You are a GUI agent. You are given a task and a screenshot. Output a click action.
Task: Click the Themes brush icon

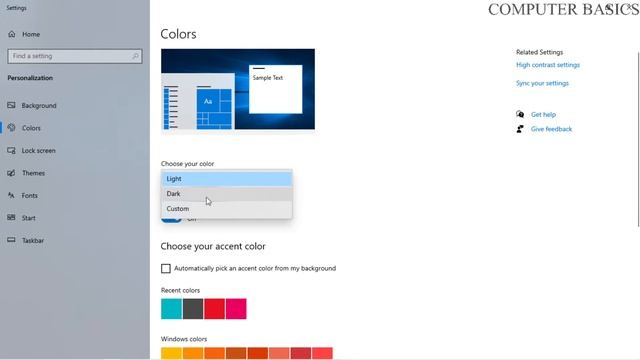tap(11, 173)
